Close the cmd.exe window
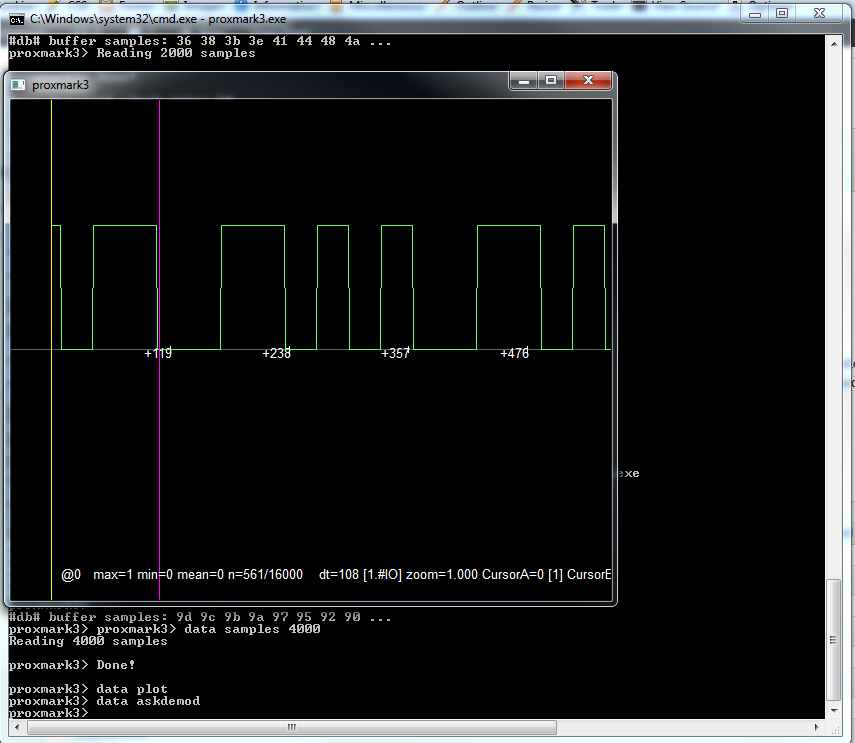Image resolution: width=855 pixels, height=743 pixels. coord(819,14)
